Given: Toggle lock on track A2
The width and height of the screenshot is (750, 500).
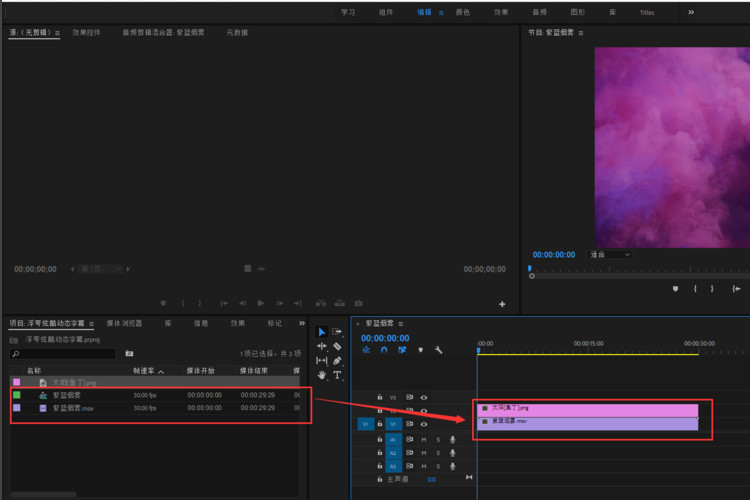Looking at the screenshot, I should (379, 453).
